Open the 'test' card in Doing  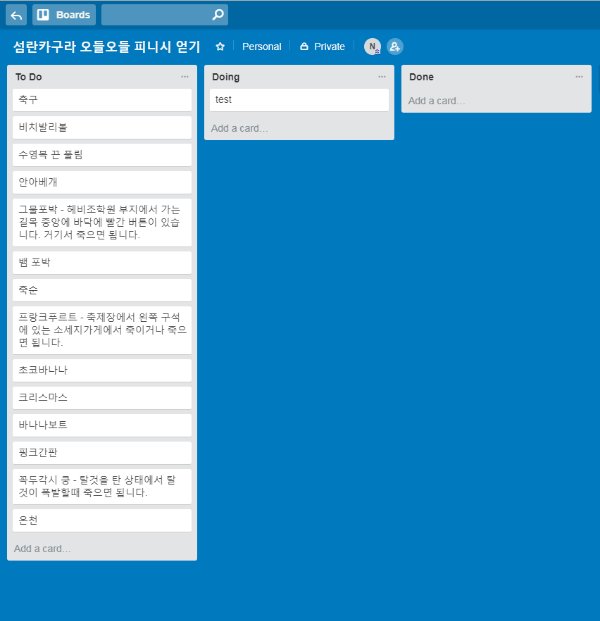[x=297, y=100]
